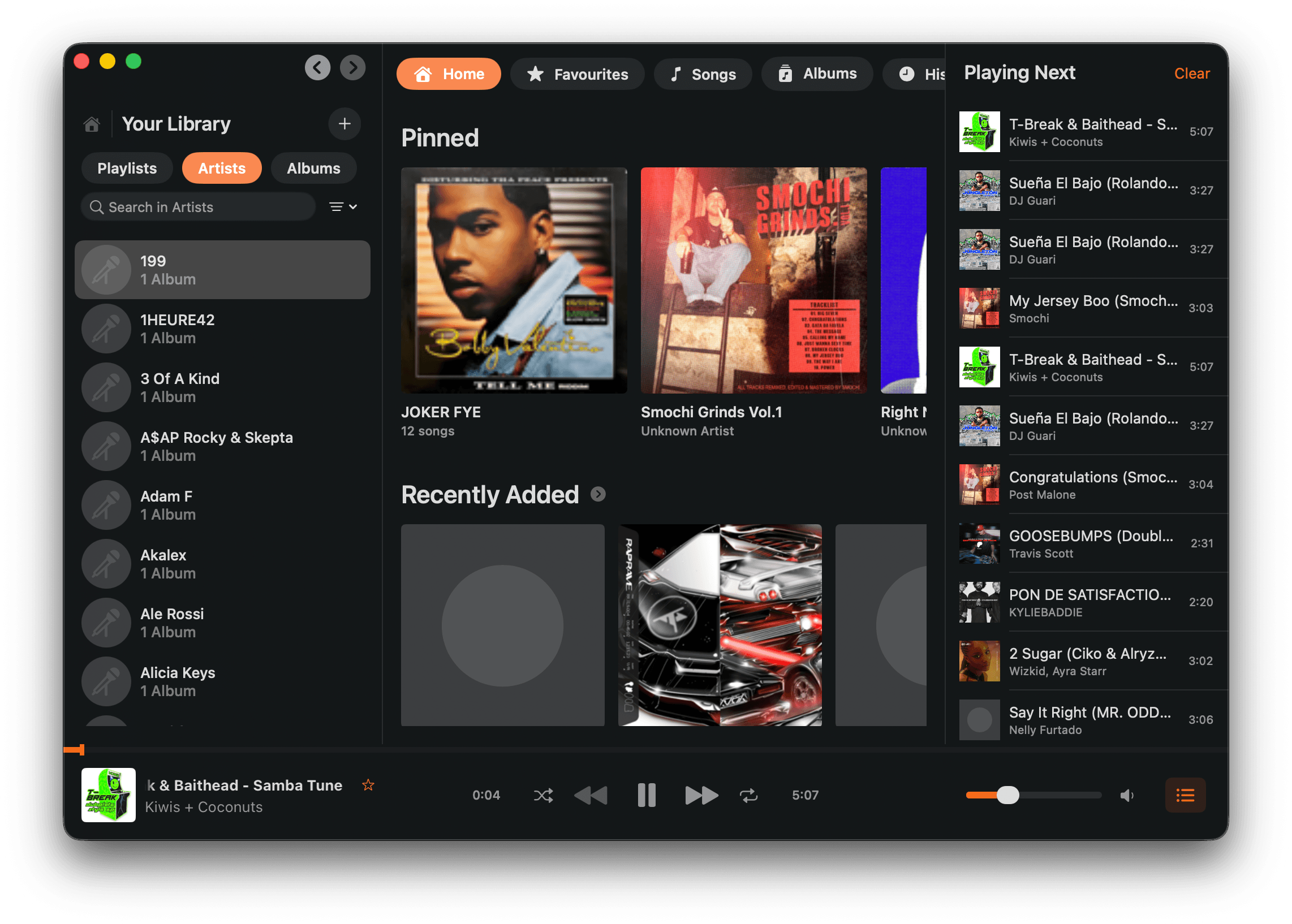Screen dimensions: 1292x924
Task: Switch to the Favourites tab
Action: pos(577,74)
